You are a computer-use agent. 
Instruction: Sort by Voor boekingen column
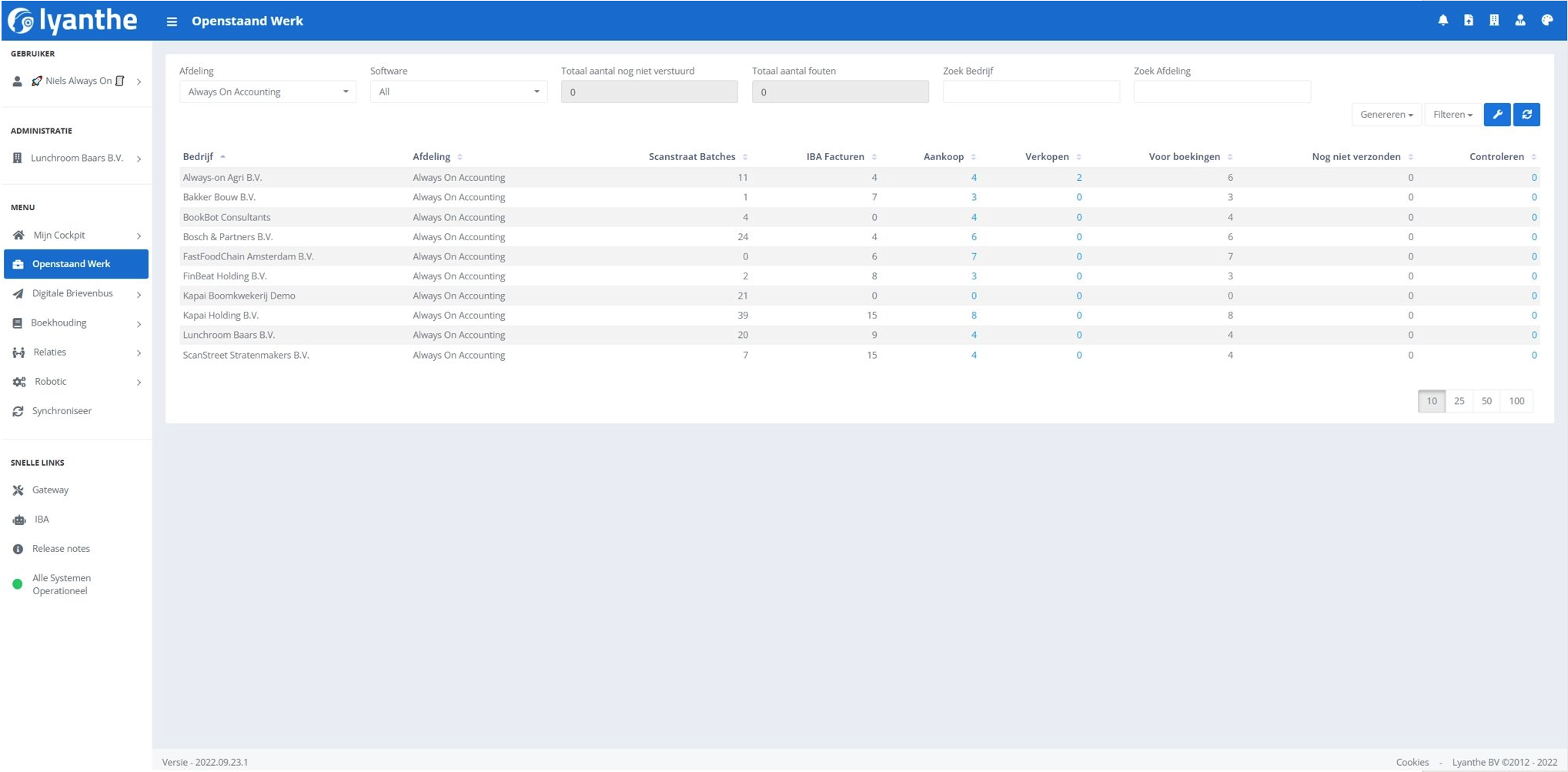1191,157
